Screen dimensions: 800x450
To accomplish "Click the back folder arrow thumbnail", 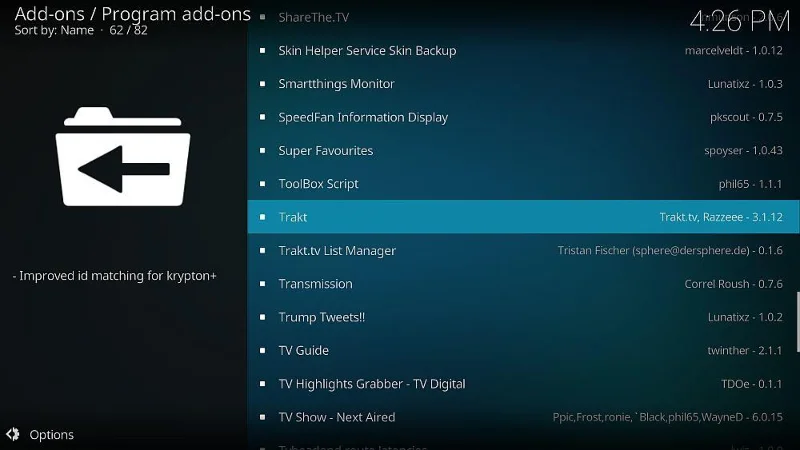I will coord(122,157).
